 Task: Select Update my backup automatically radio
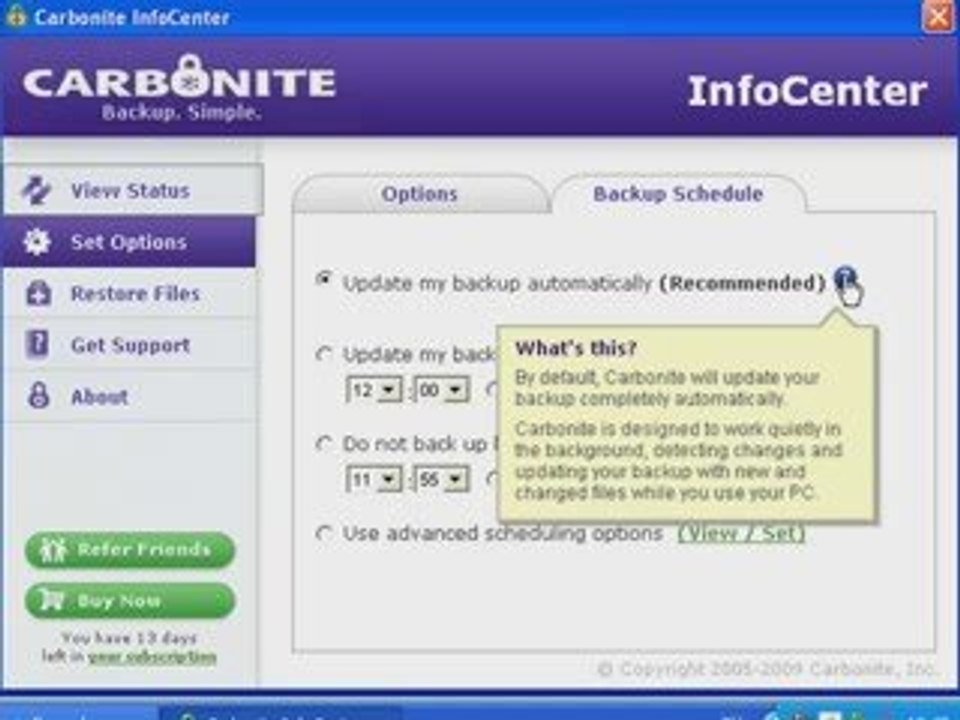[x=324, y=279]
